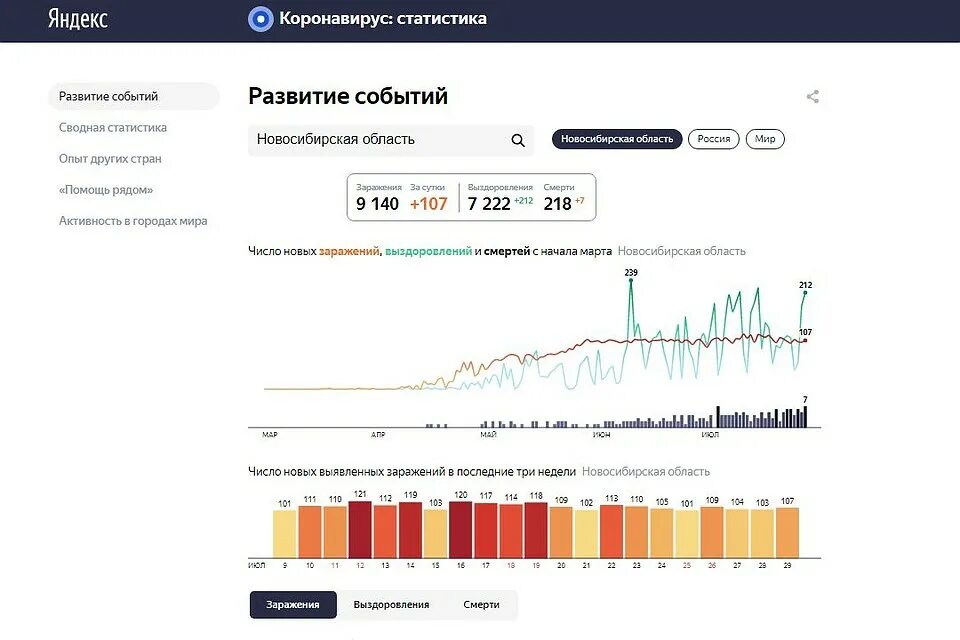Open «Сводная статистика» in the sidebar
960x640 pixels.
click(111, 127)
